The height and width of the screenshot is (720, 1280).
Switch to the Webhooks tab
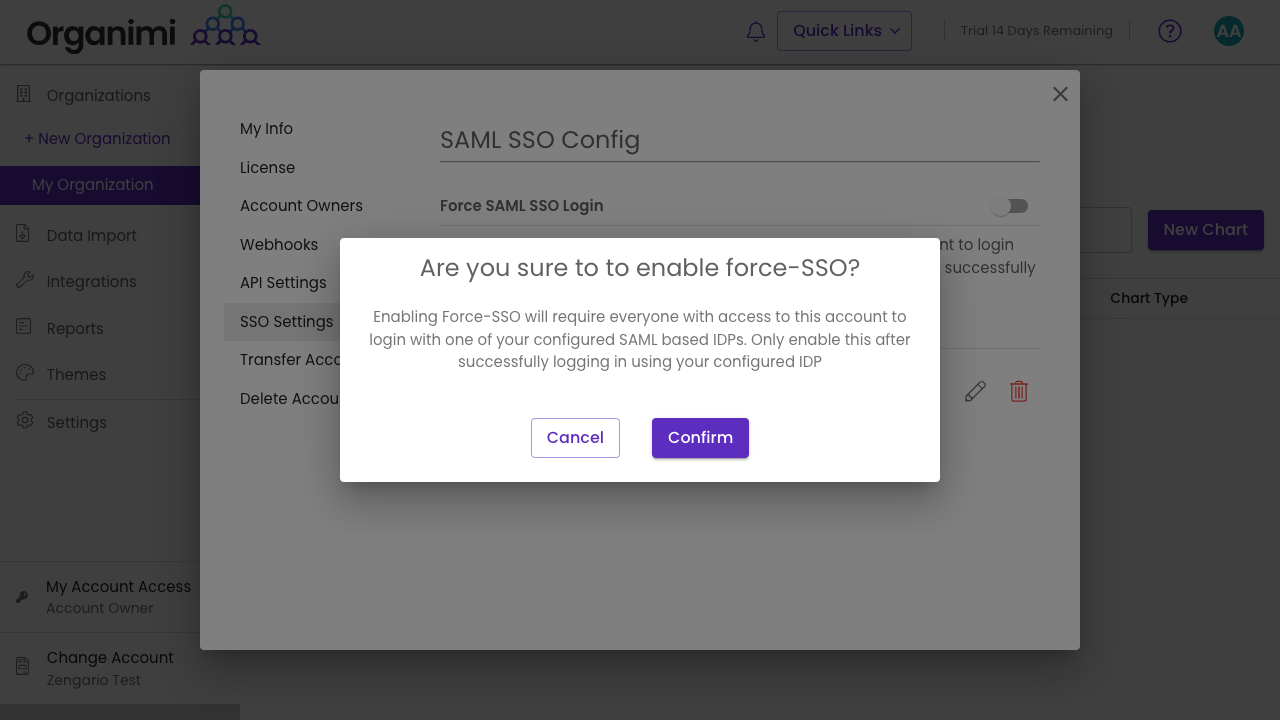[278, 244]
